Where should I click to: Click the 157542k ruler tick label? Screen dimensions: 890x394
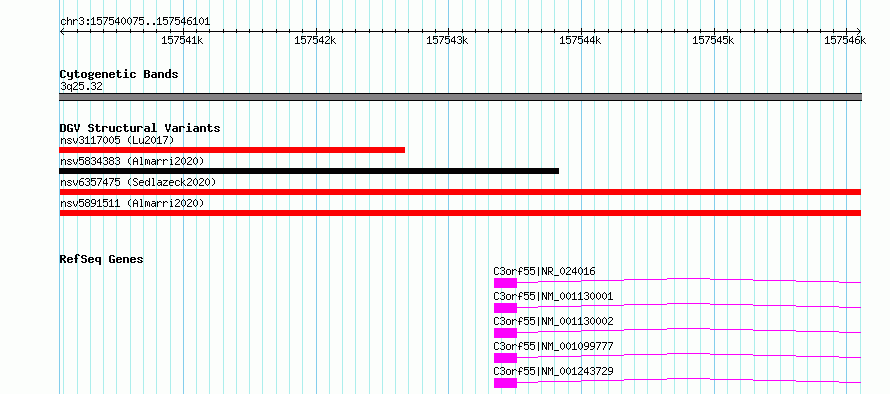click(316, 40)
